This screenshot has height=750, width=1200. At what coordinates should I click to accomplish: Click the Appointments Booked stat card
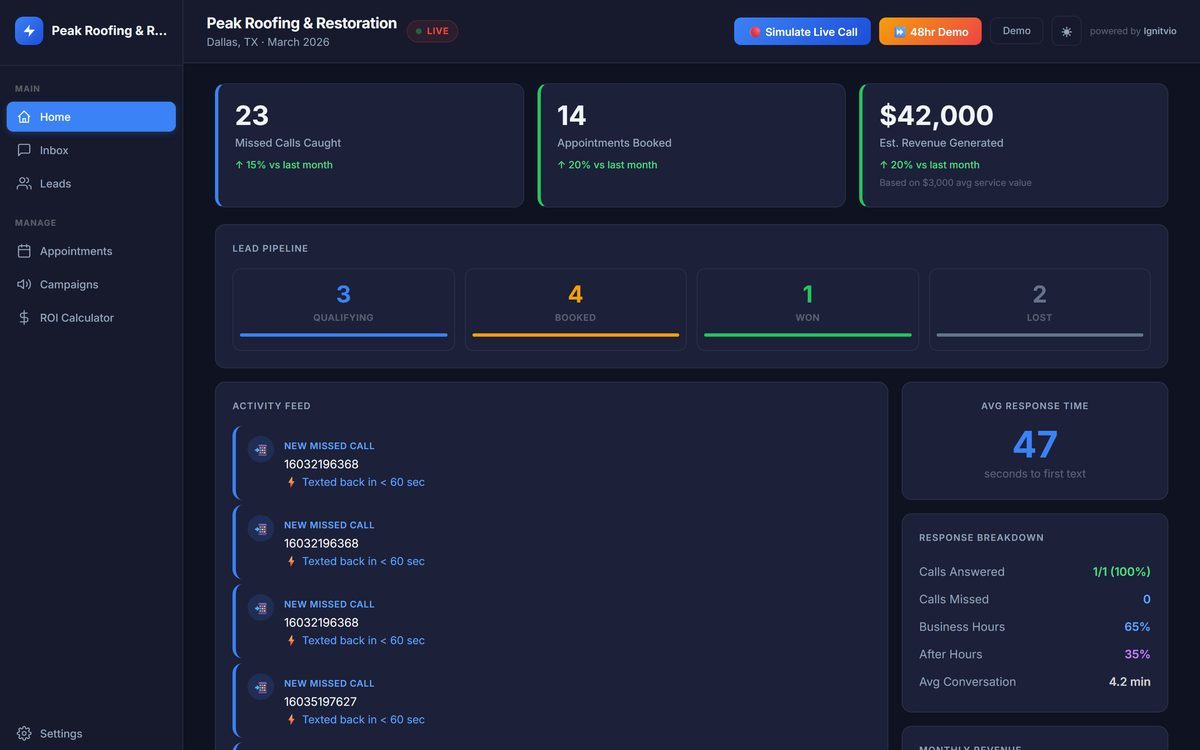coord(691,145)
